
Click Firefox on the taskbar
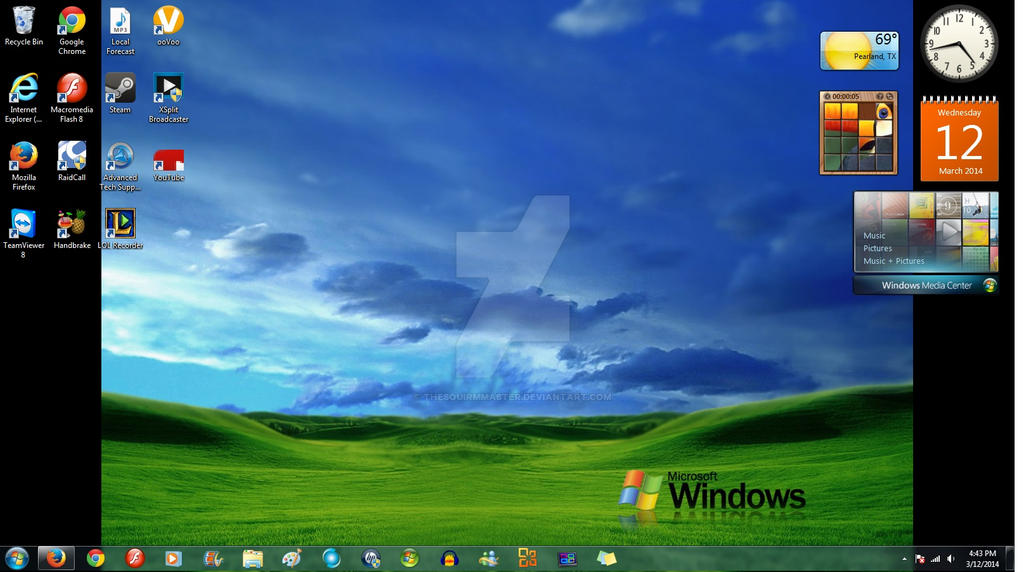tap(56, 558)
